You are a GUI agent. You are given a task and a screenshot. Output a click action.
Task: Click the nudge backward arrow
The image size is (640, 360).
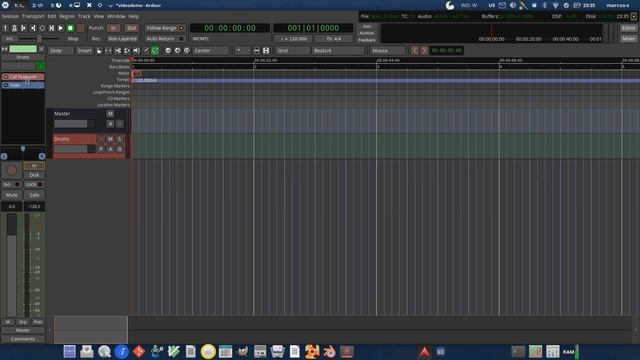[x=415, y=51]
